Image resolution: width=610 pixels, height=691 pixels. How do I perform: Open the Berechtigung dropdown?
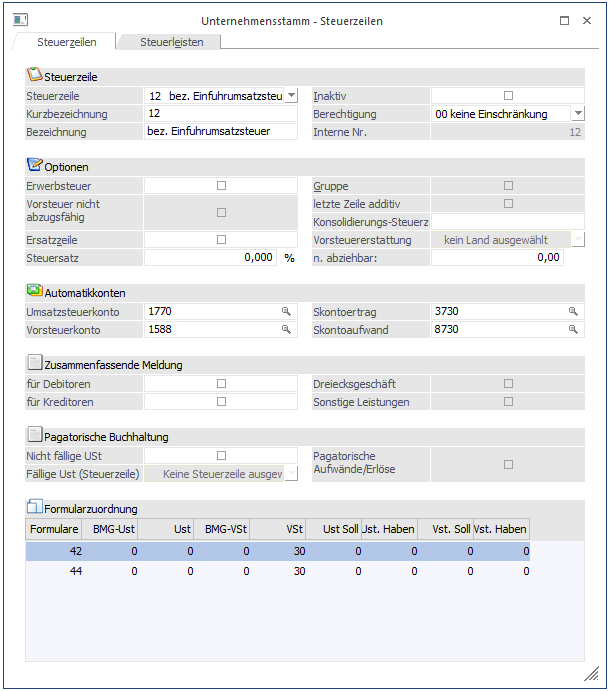tap(577, 114)
